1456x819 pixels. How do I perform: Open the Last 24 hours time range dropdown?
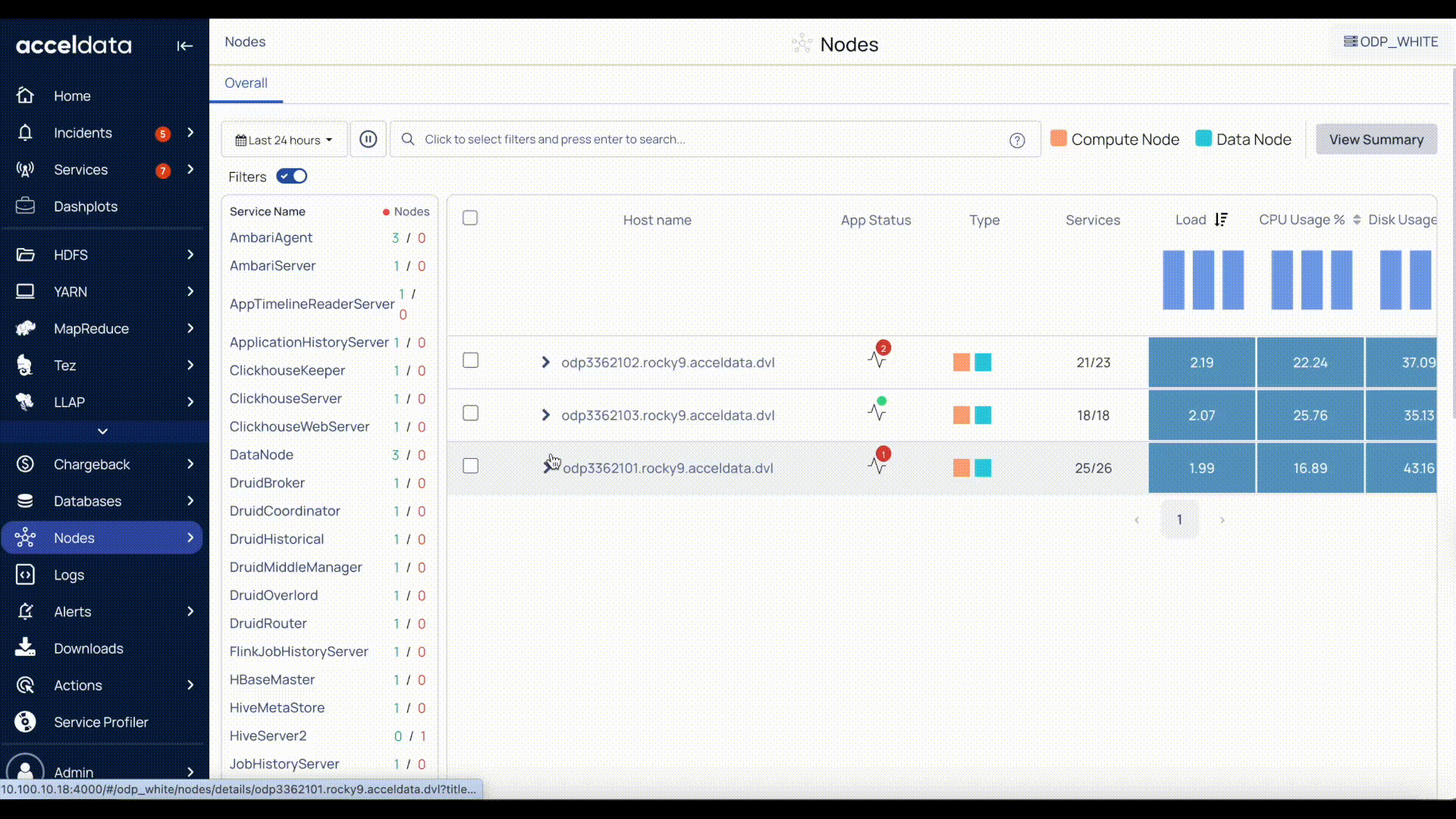(x=284, y=140)
